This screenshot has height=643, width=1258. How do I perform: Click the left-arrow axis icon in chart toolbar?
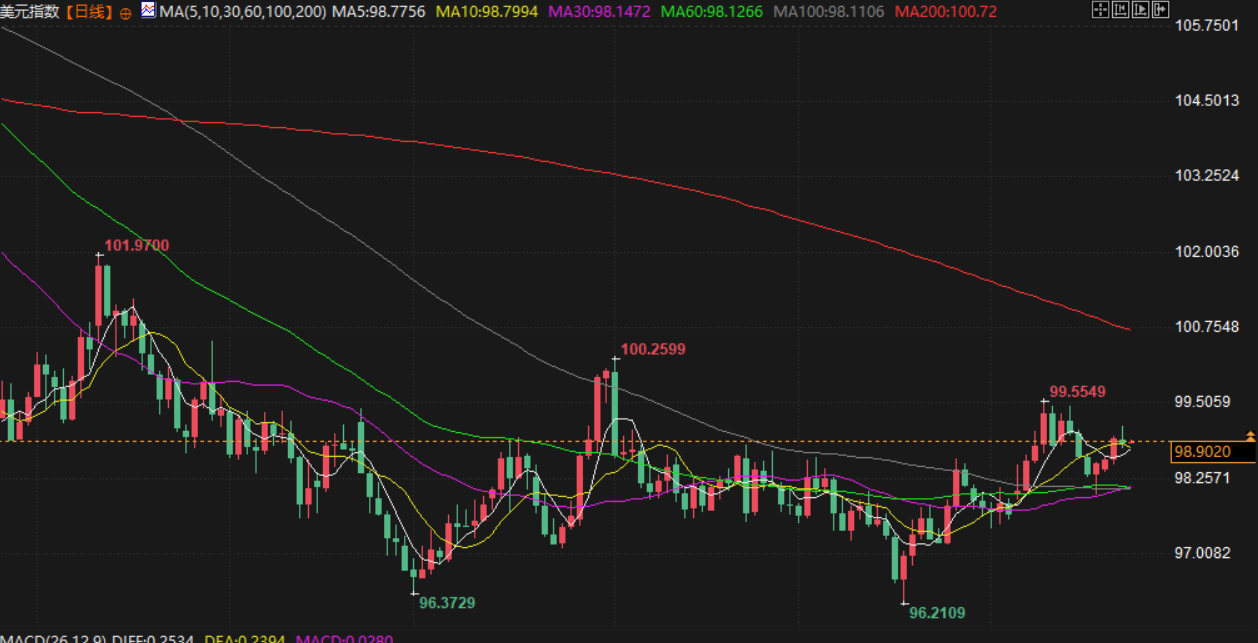[x=1120, y=10]
